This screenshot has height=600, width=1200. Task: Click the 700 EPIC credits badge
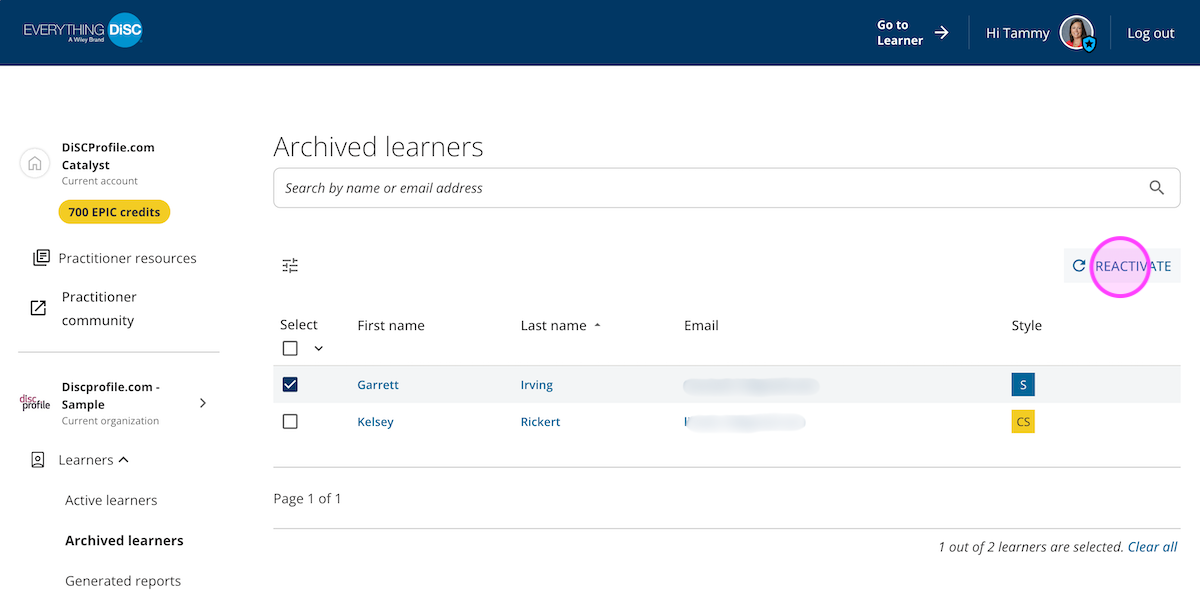point(115,212)
